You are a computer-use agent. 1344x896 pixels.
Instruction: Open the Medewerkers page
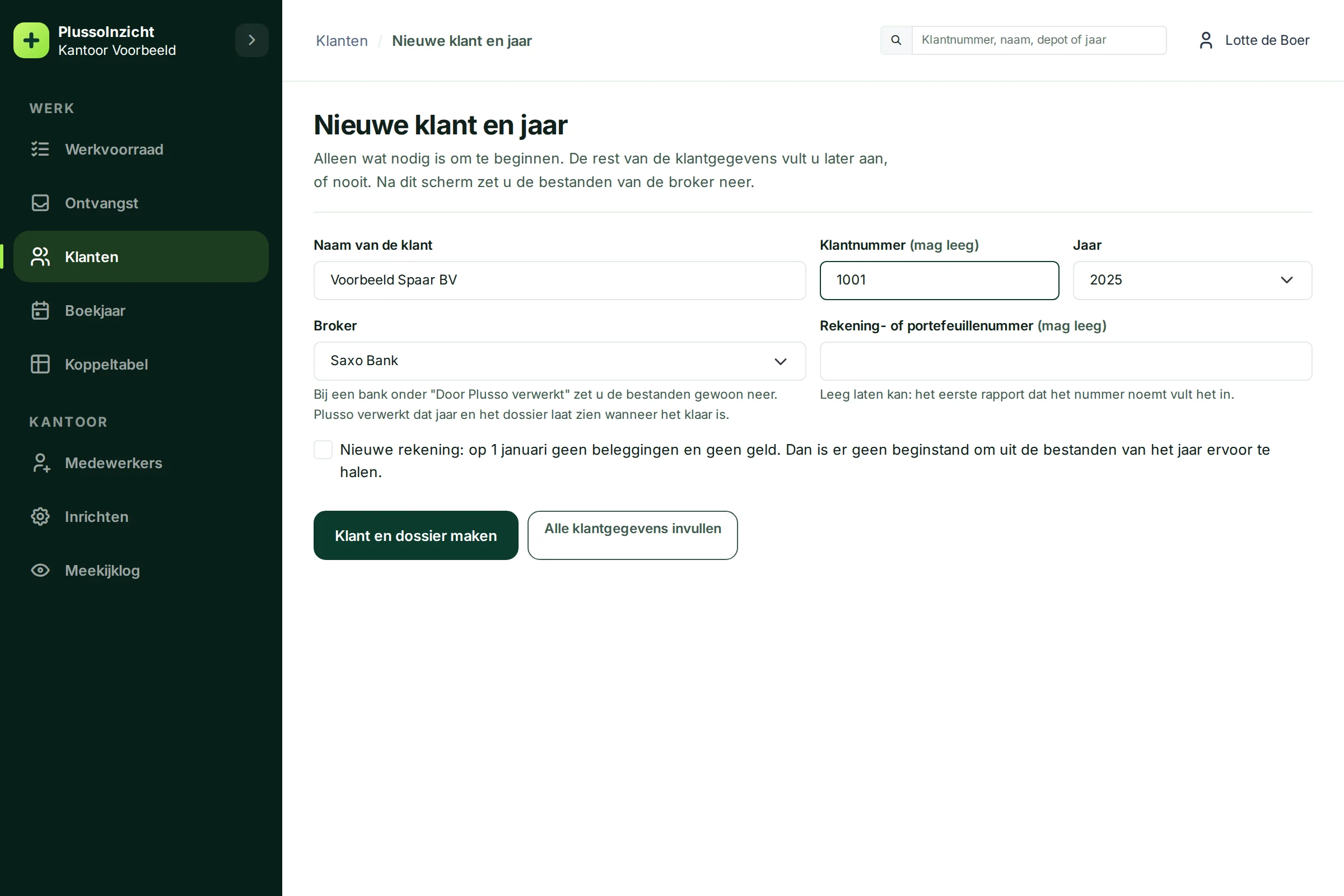tap(141, 463)
